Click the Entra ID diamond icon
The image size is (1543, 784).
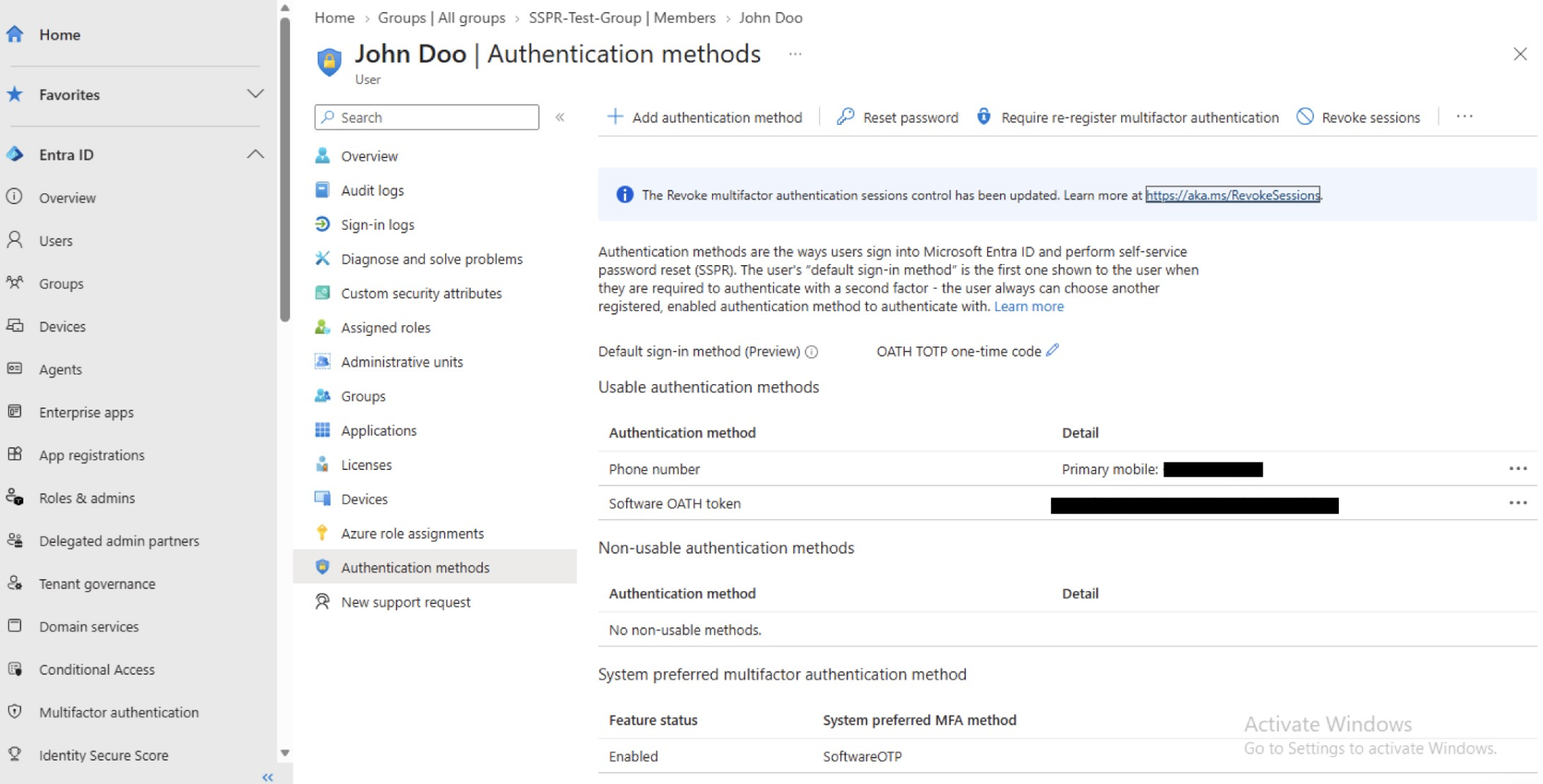pyautogui.click(x=14, y=154)
